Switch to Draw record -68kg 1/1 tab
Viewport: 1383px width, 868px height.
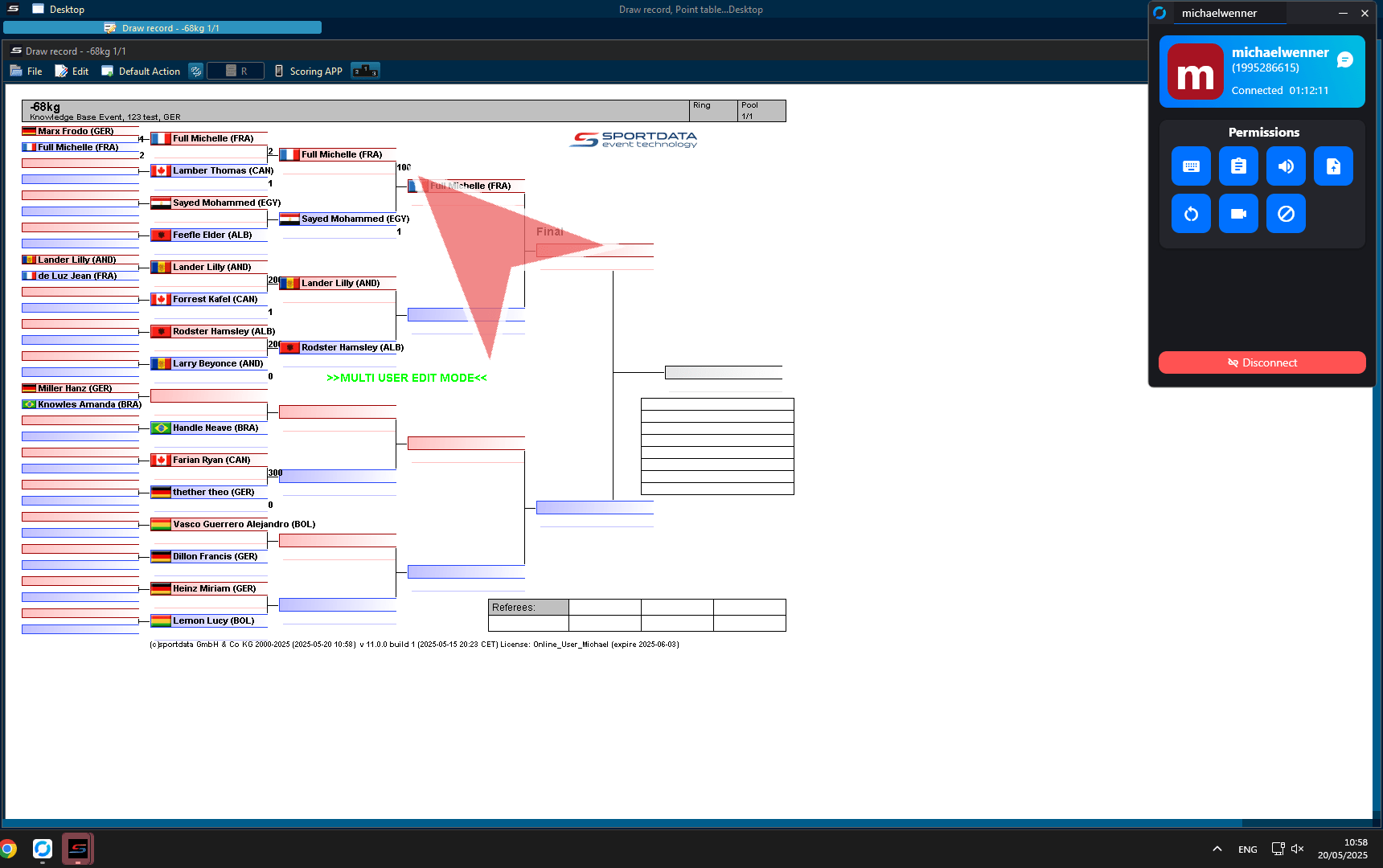162,28
